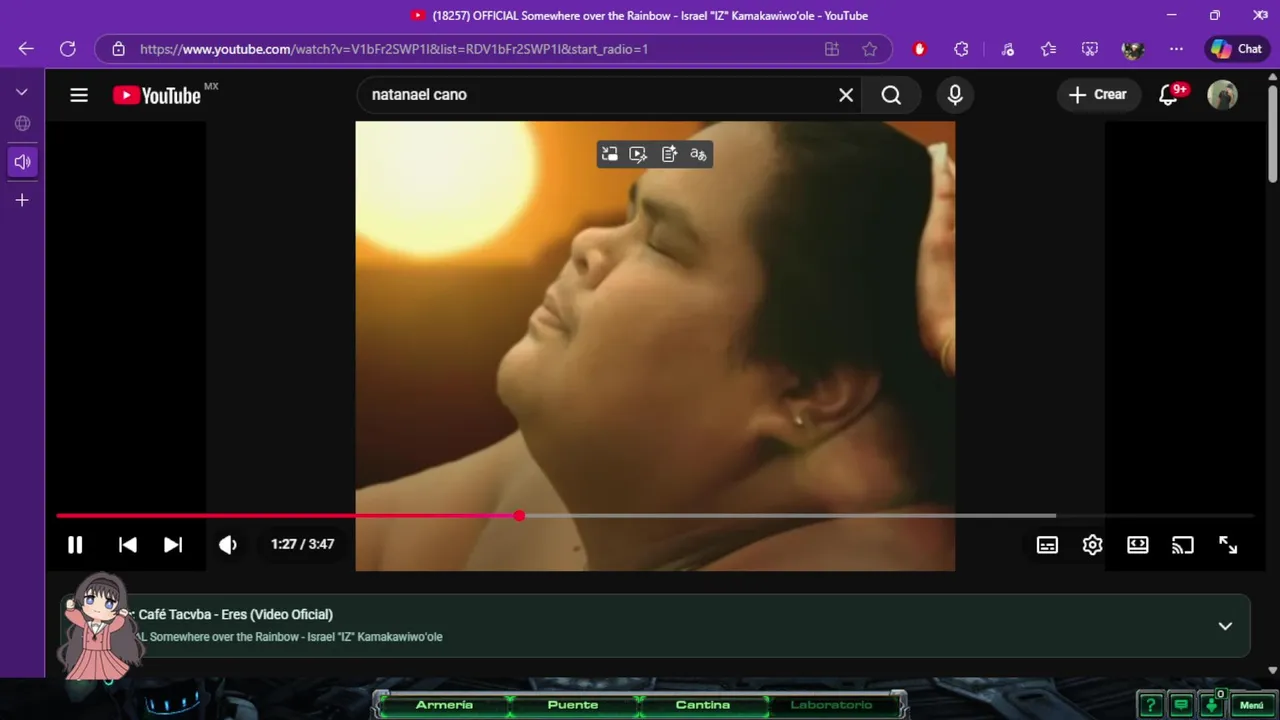The image size is (1280, 720).
Task: Add this page to favorites star
Action: 869,49
